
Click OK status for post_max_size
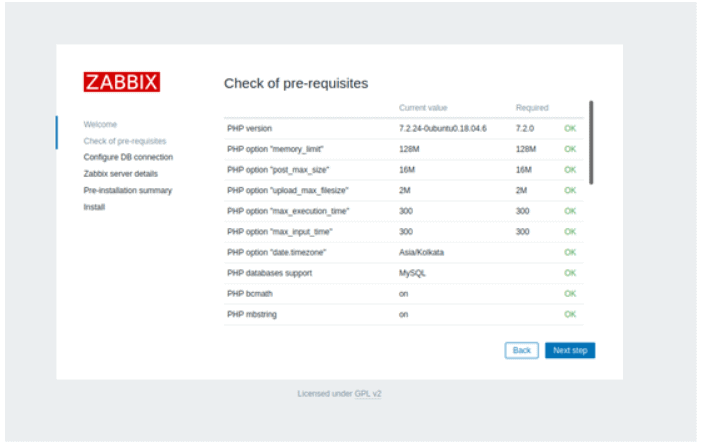pos(570,170)
